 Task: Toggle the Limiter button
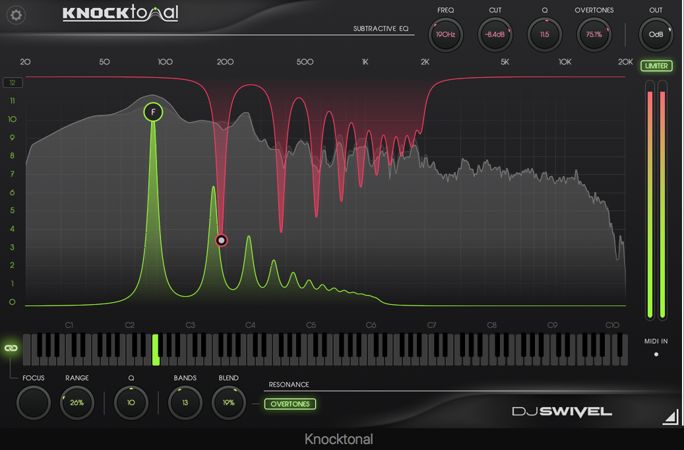tap(656, 66)
